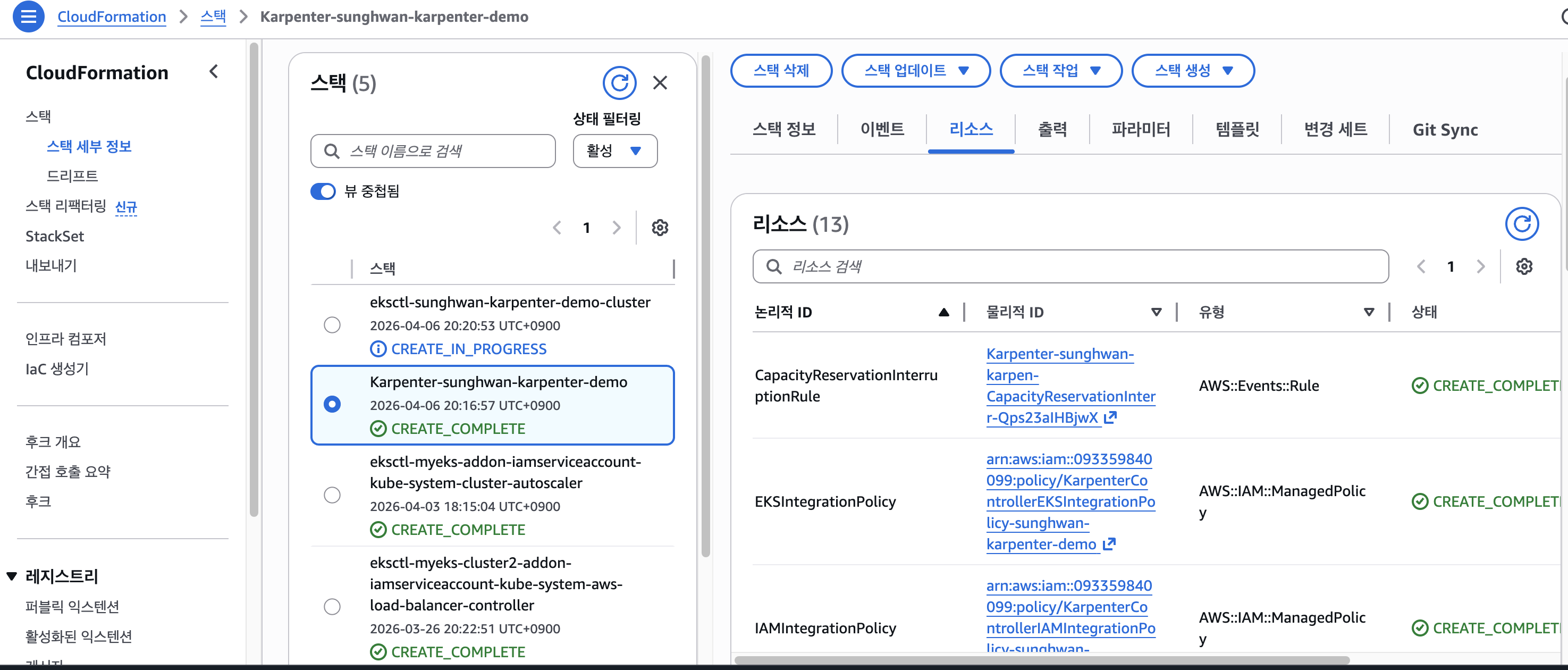Select Karpenter-sunghwan-karpenter-demo stack radio

click(332, 405)
